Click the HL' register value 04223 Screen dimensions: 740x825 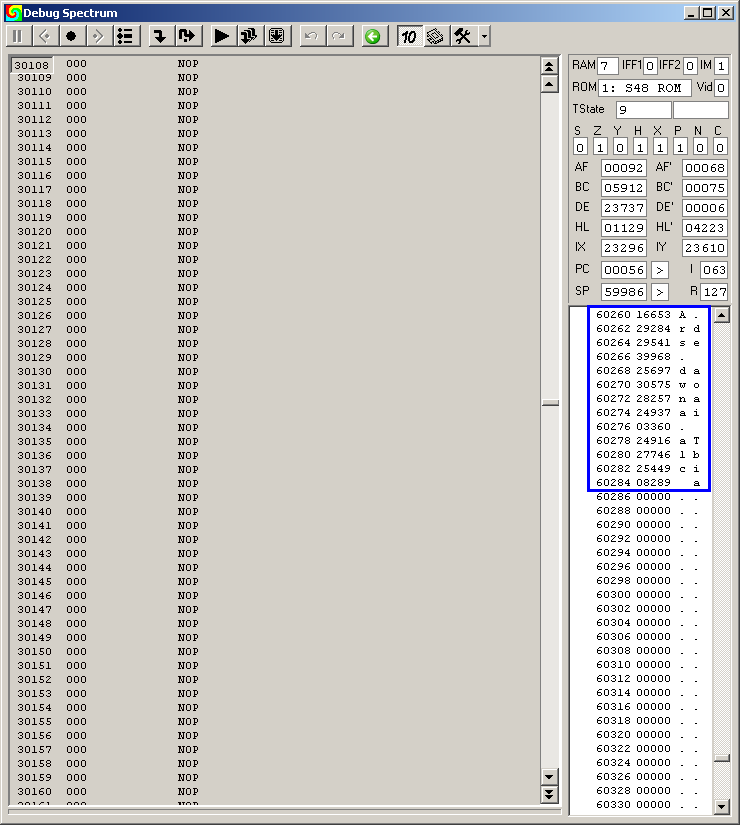705,228
